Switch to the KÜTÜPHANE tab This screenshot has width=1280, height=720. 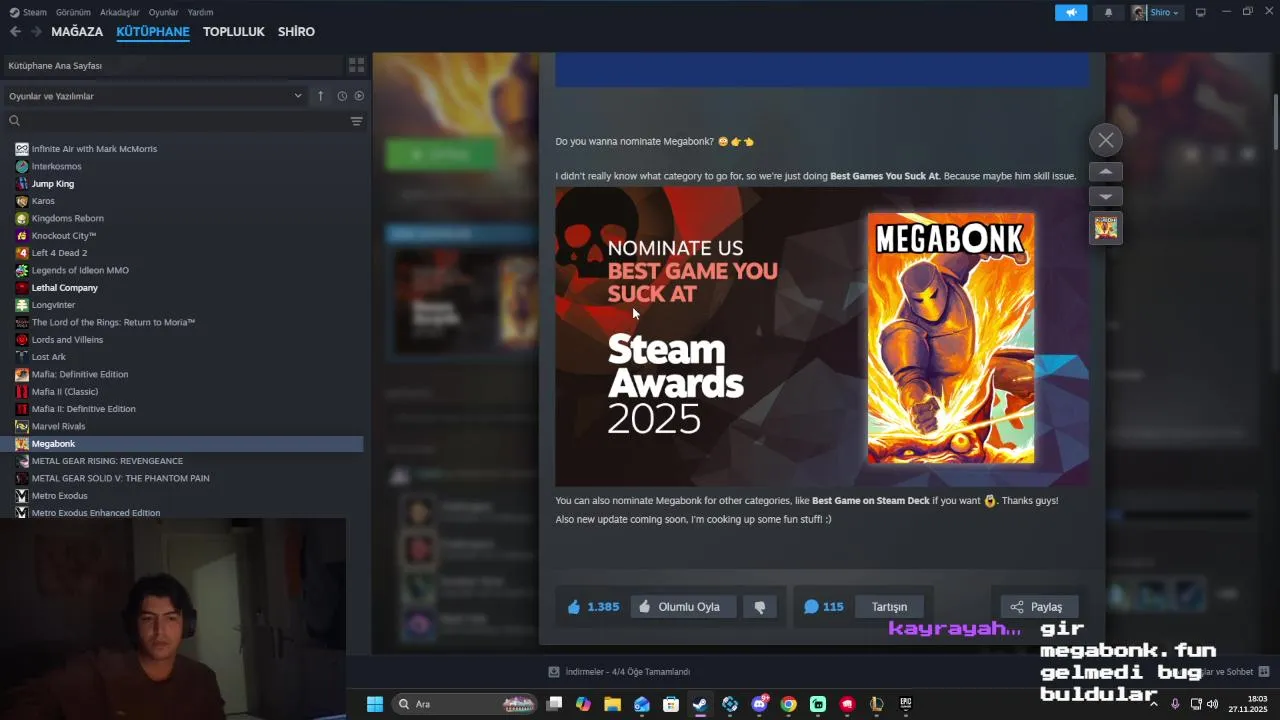[x=153, y=32]
